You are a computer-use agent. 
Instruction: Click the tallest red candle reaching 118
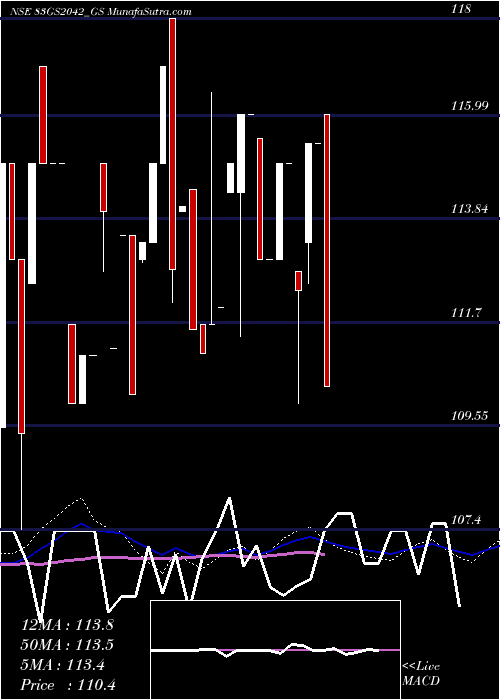click(172, 144)
